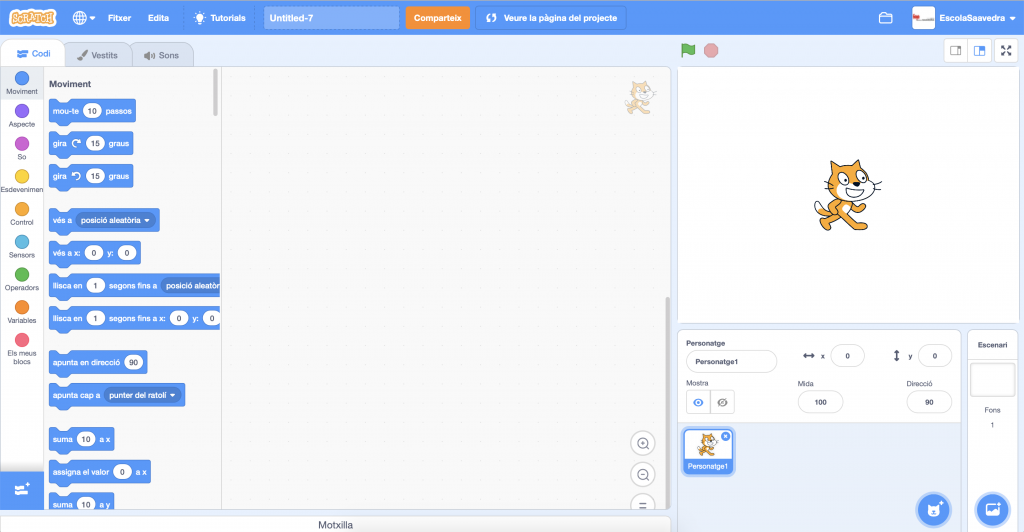Screen dimensions: 1024x532
Task: Switch to the Vestits tab
Action: [97, 55]
